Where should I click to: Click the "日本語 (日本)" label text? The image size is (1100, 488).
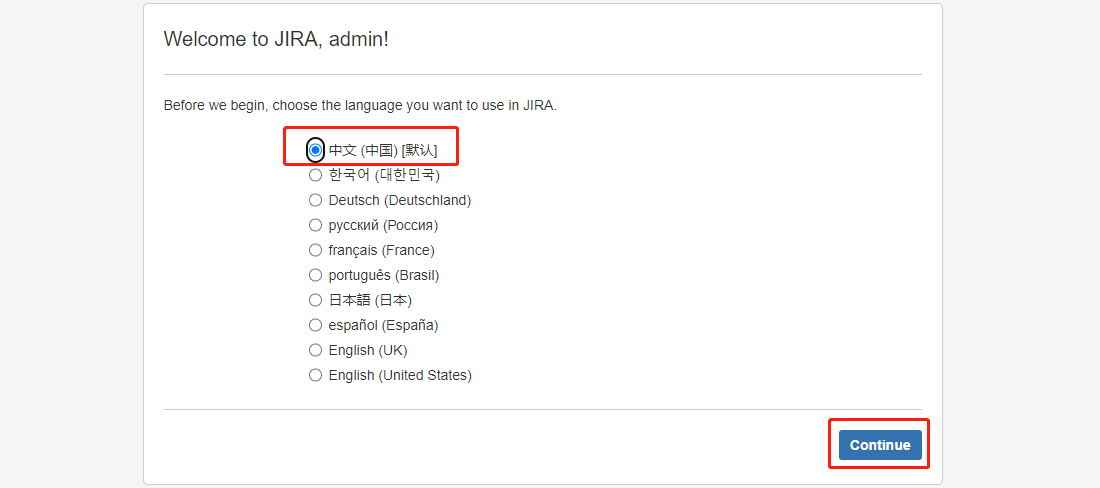[x=370, y=300]
